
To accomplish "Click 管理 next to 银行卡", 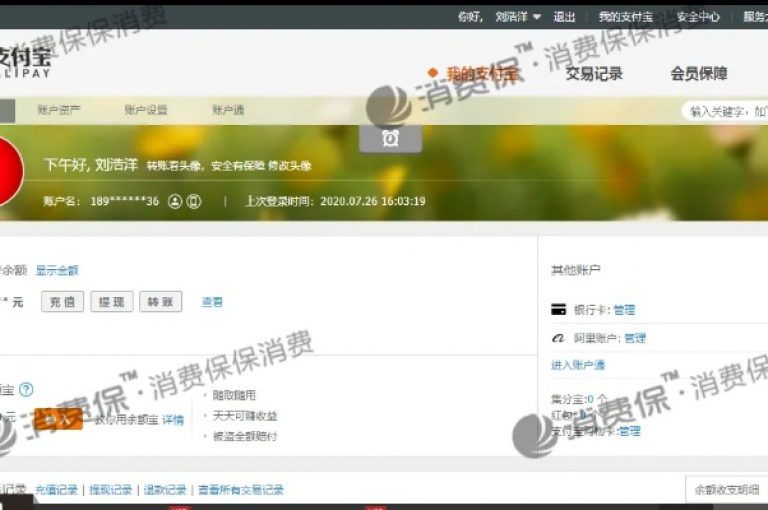I will 624,310.
